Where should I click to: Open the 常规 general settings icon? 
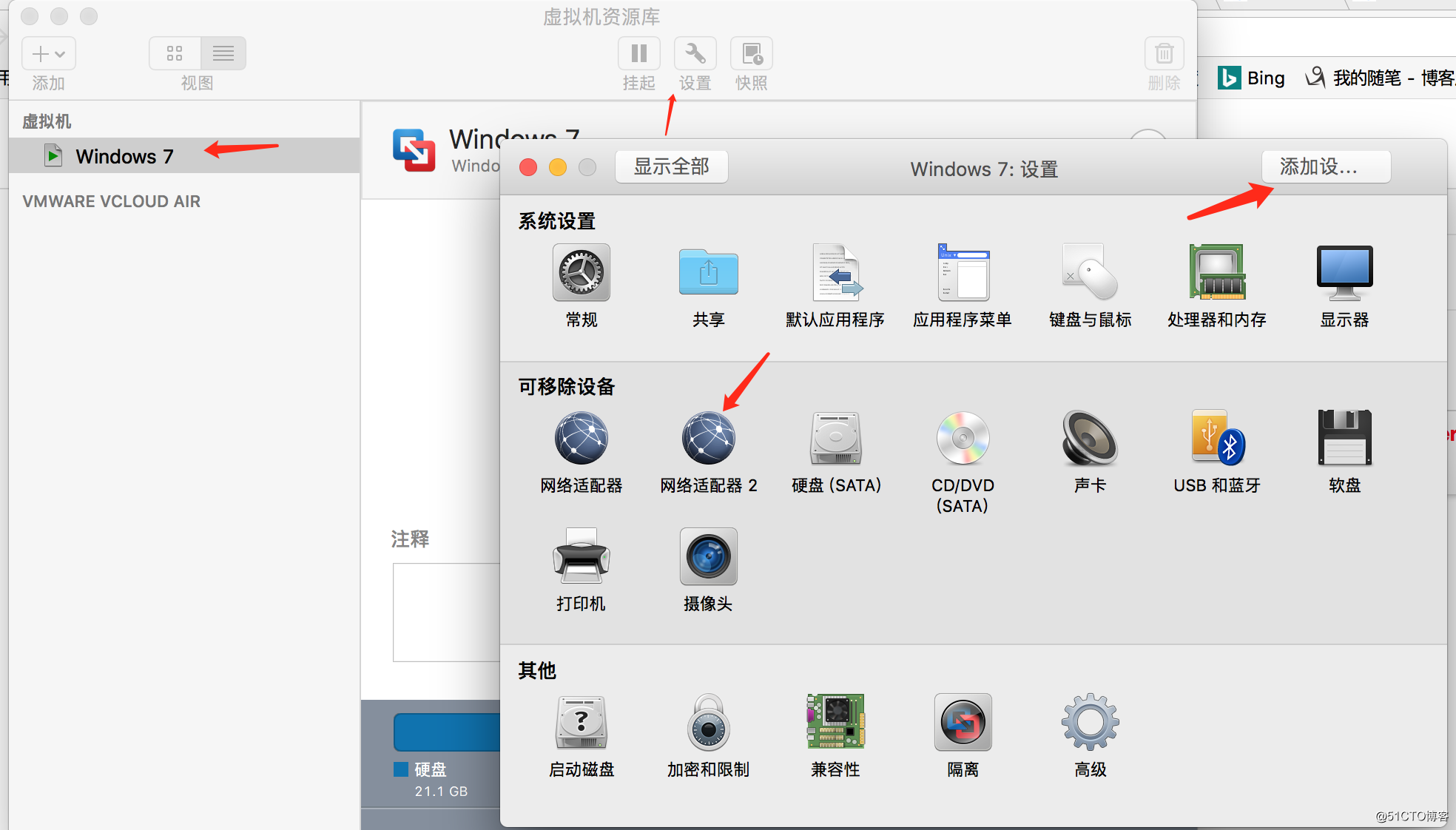(x=582, y=273)
